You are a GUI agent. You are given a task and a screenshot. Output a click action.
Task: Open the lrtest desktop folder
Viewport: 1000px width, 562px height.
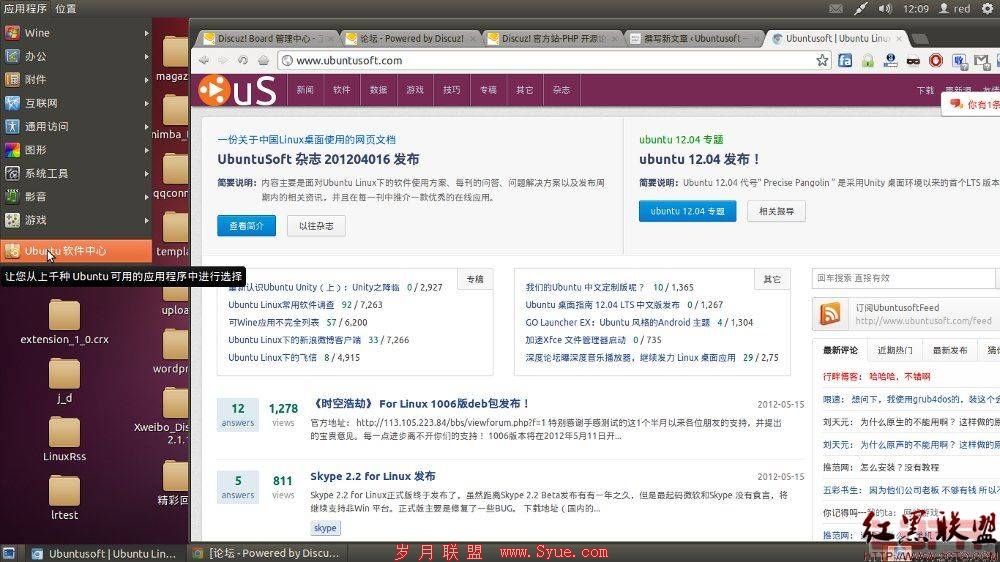click(x=64, y=498)
